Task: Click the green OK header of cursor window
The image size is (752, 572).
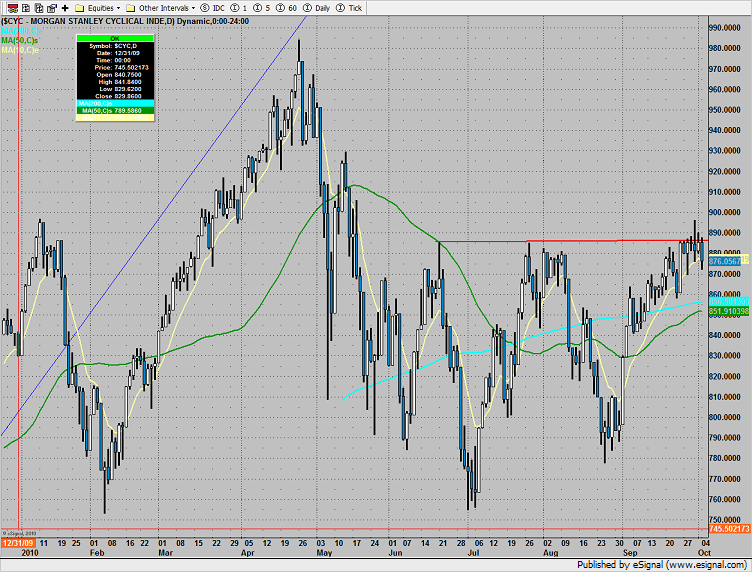Action: tap(115, 38)
